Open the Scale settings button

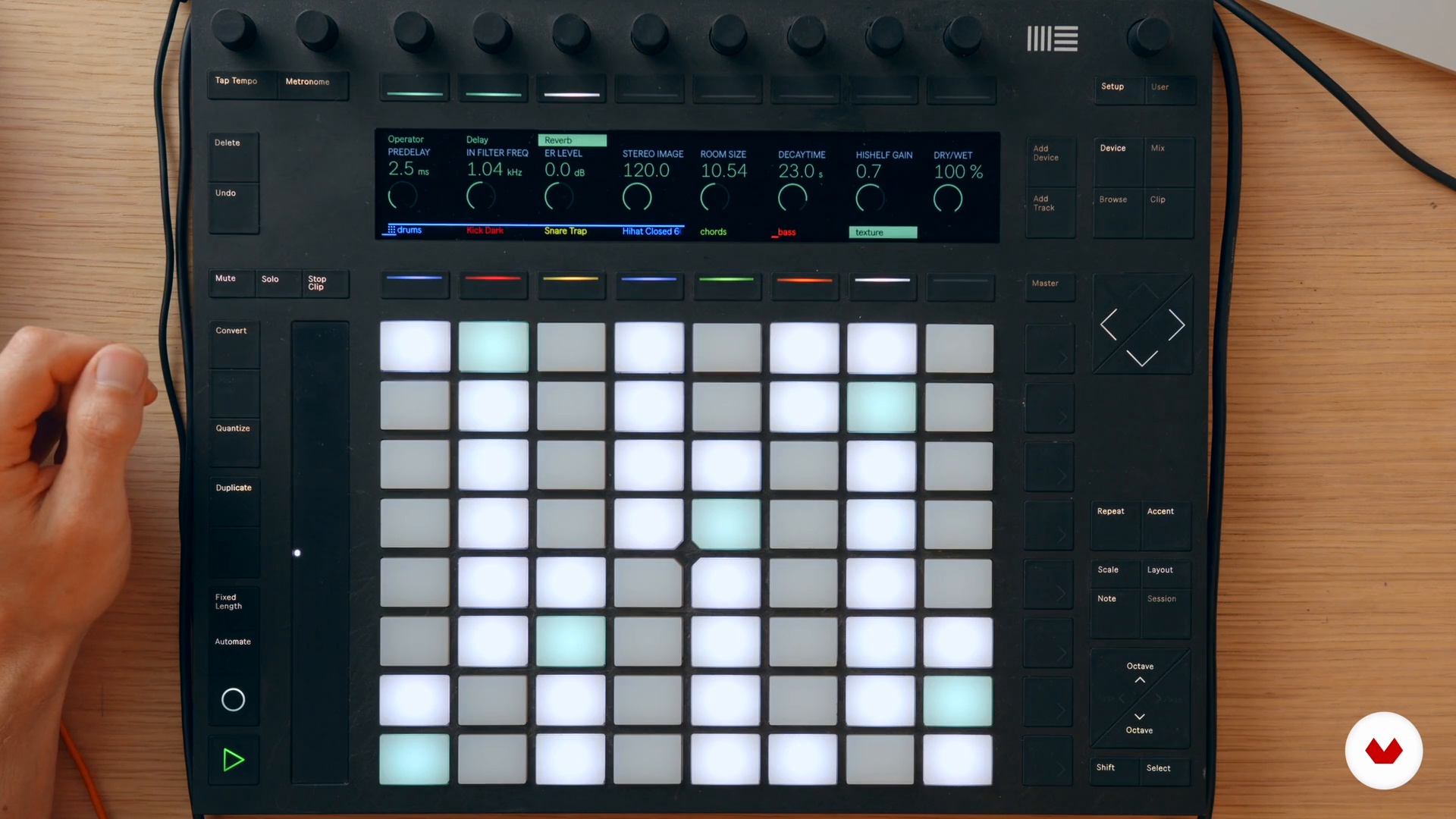click(1116, 573)
